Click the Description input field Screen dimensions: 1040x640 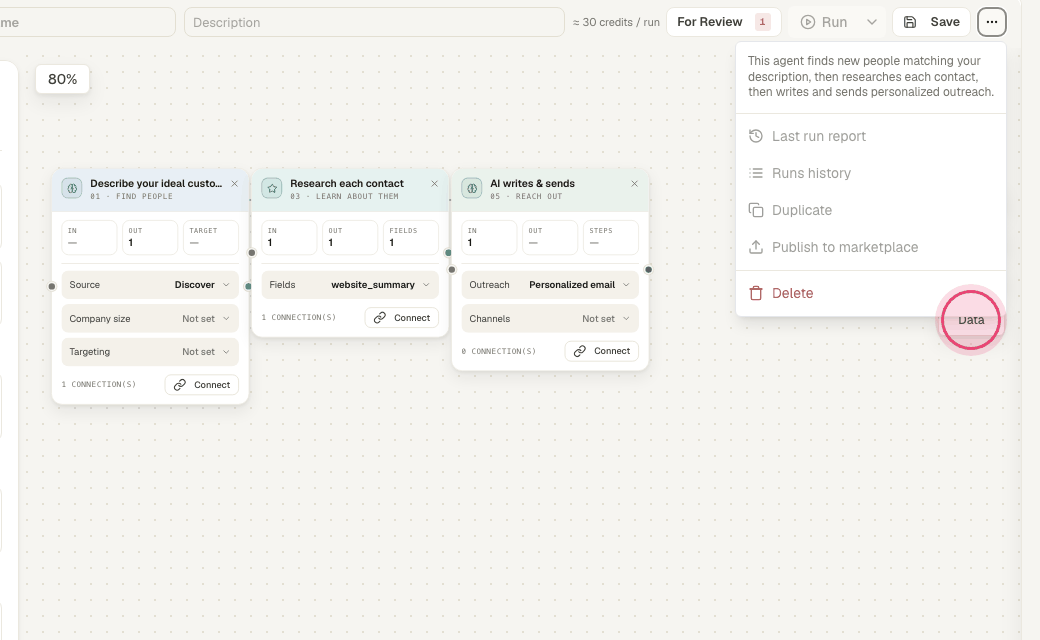coord(374,22)
